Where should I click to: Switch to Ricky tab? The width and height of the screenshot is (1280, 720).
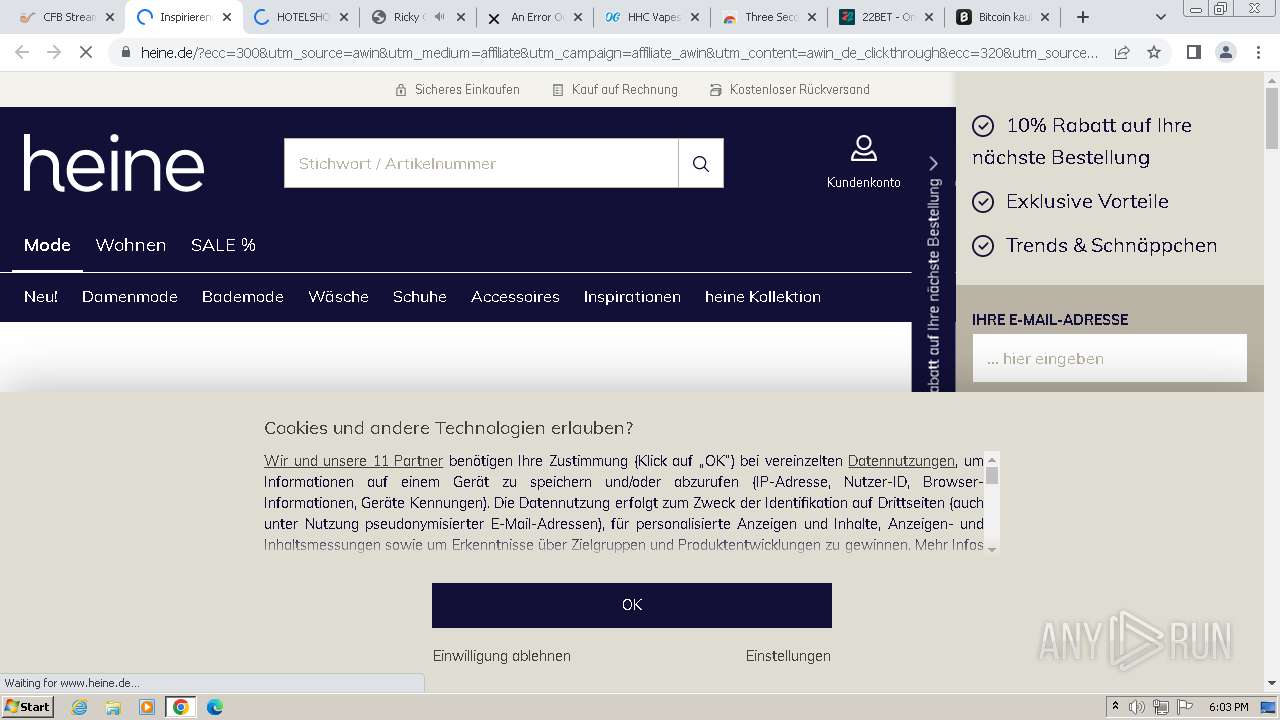[417, 17]
